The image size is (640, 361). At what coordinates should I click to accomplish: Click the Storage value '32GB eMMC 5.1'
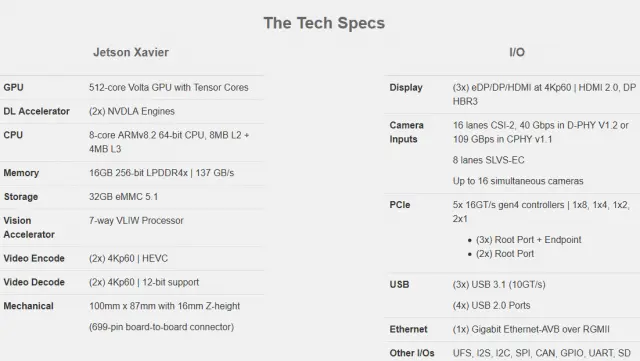tap(123, 196)
